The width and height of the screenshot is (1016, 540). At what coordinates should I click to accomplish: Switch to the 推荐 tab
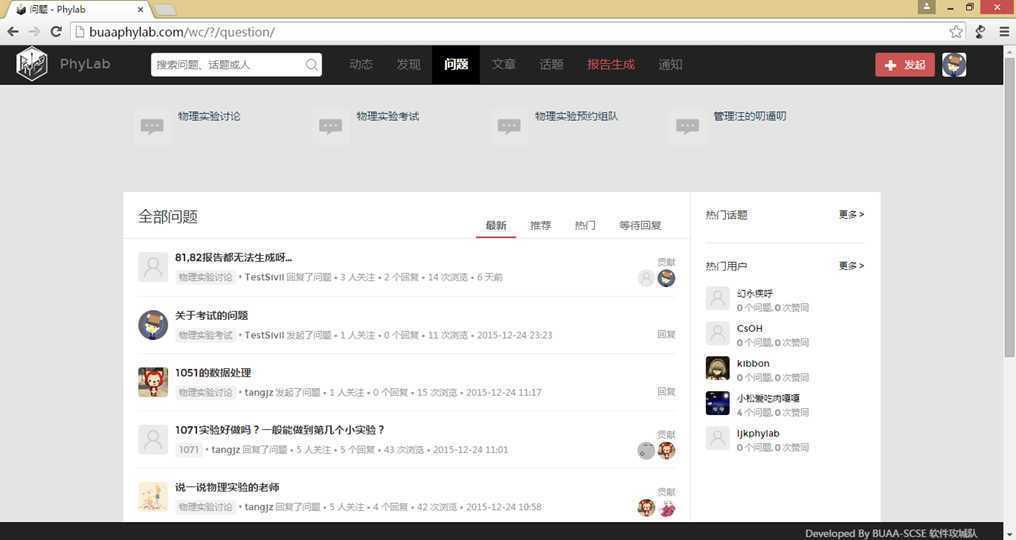[x=540, y=226]
